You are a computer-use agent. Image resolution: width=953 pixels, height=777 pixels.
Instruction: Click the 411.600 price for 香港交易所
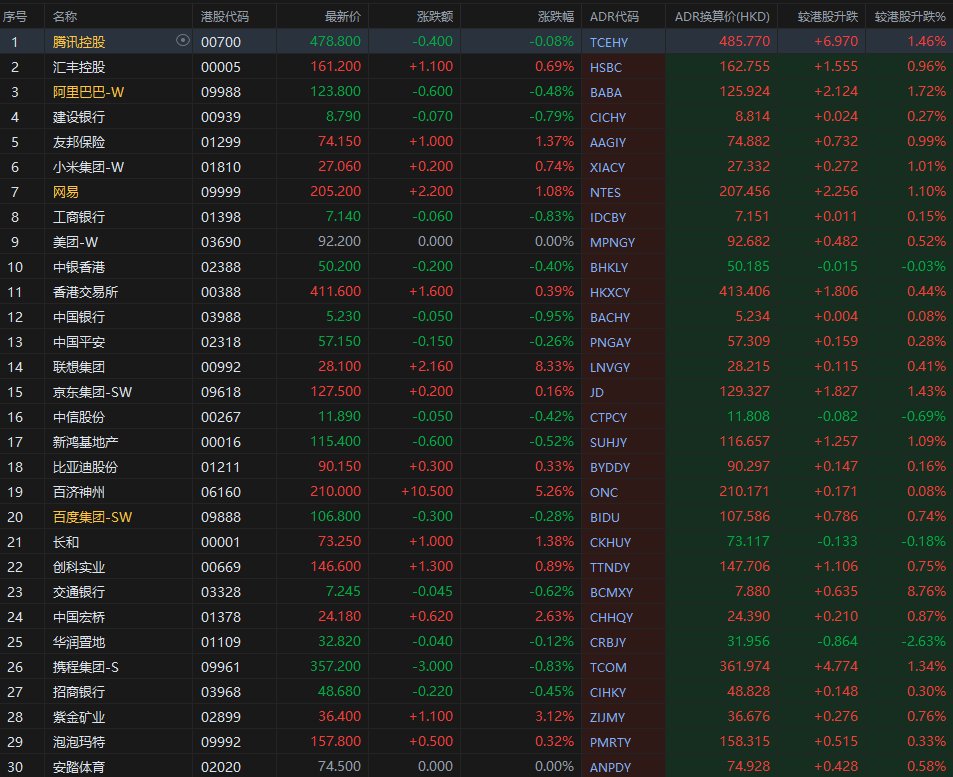335,291
